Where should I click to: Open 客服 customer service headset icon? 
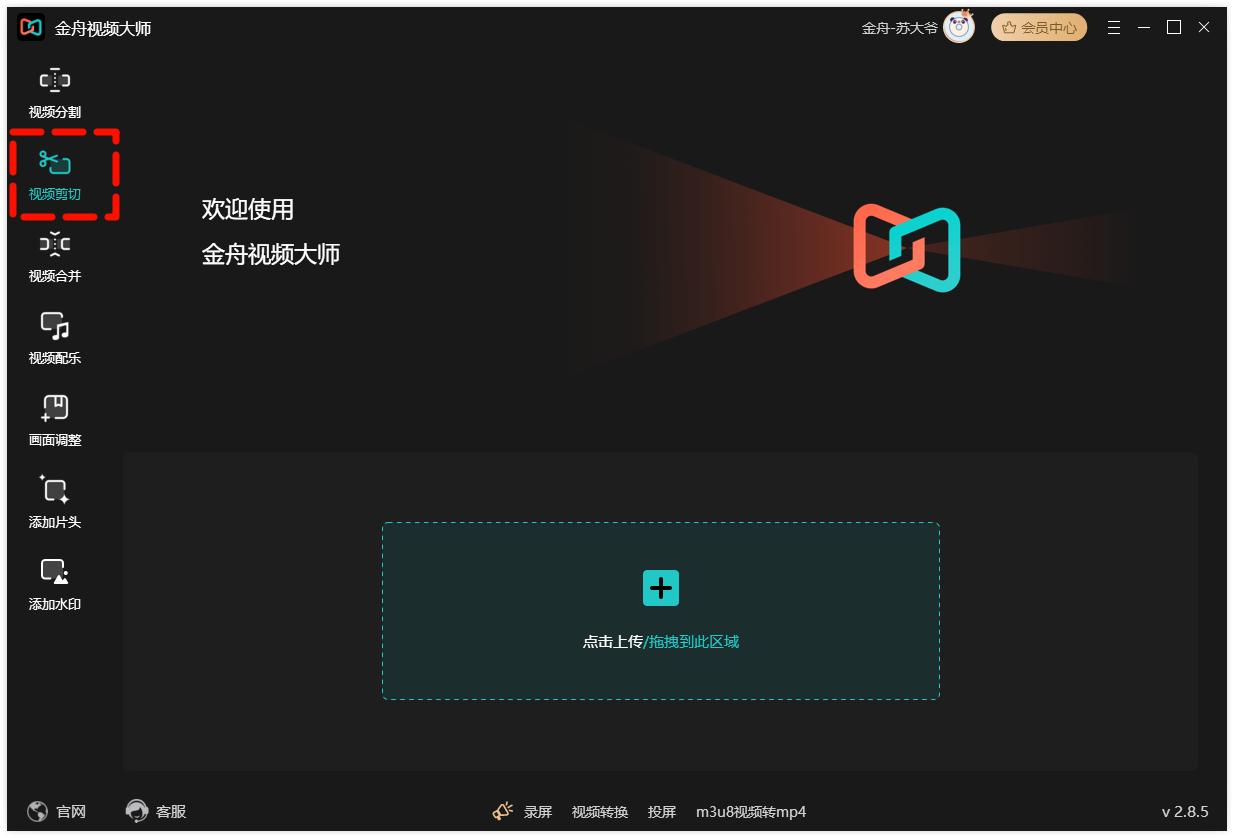click(137, 811)
